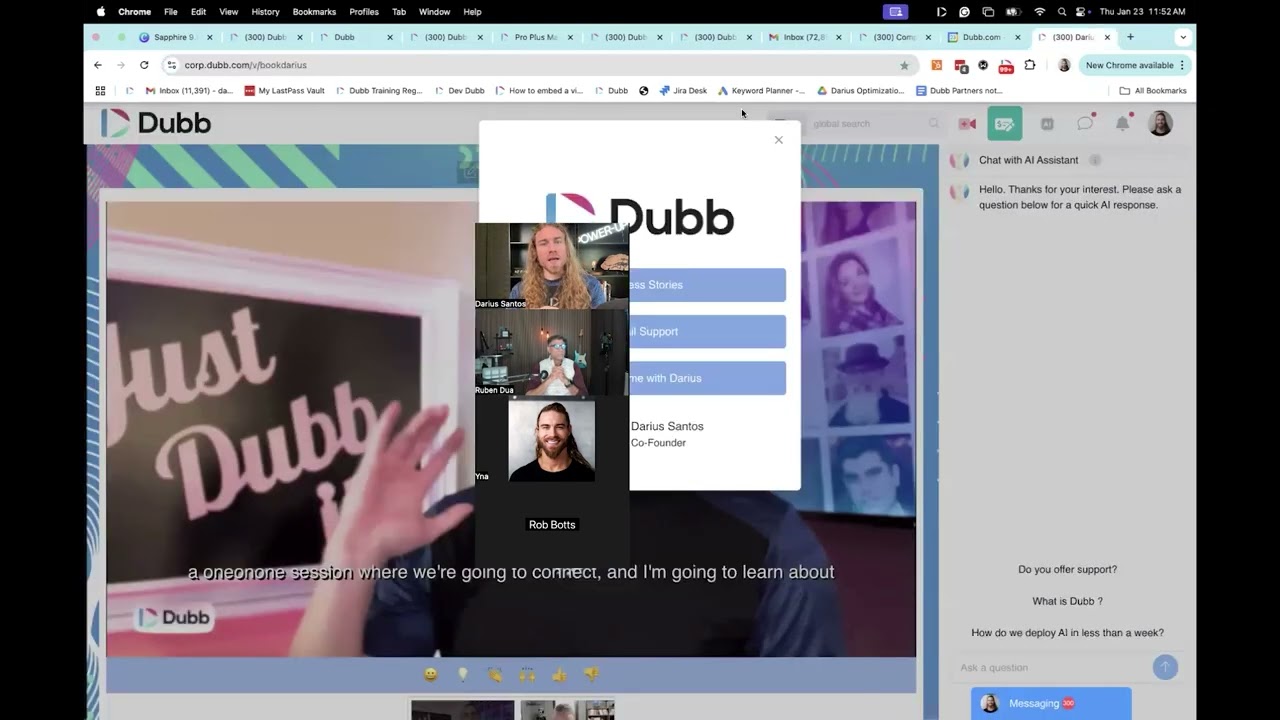Viewport: 1280px width, 720px height.
Task: Reload the page with the refresh icon
Action: (144, 65)
